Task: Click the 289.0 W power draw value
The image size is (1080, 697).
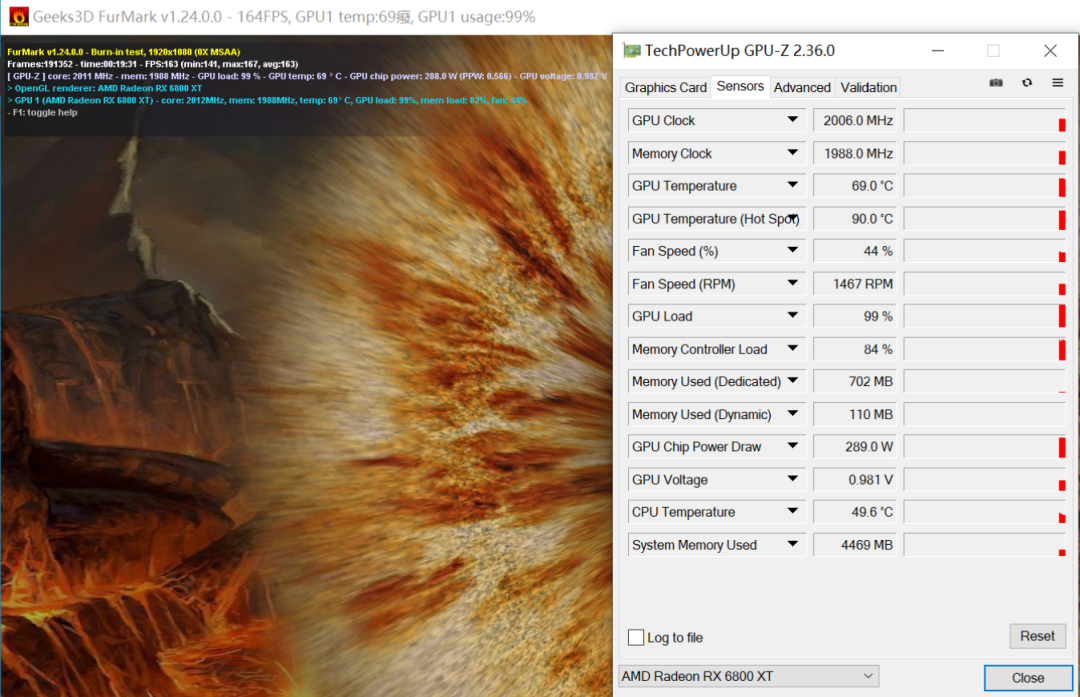Action: pos(855,447)
